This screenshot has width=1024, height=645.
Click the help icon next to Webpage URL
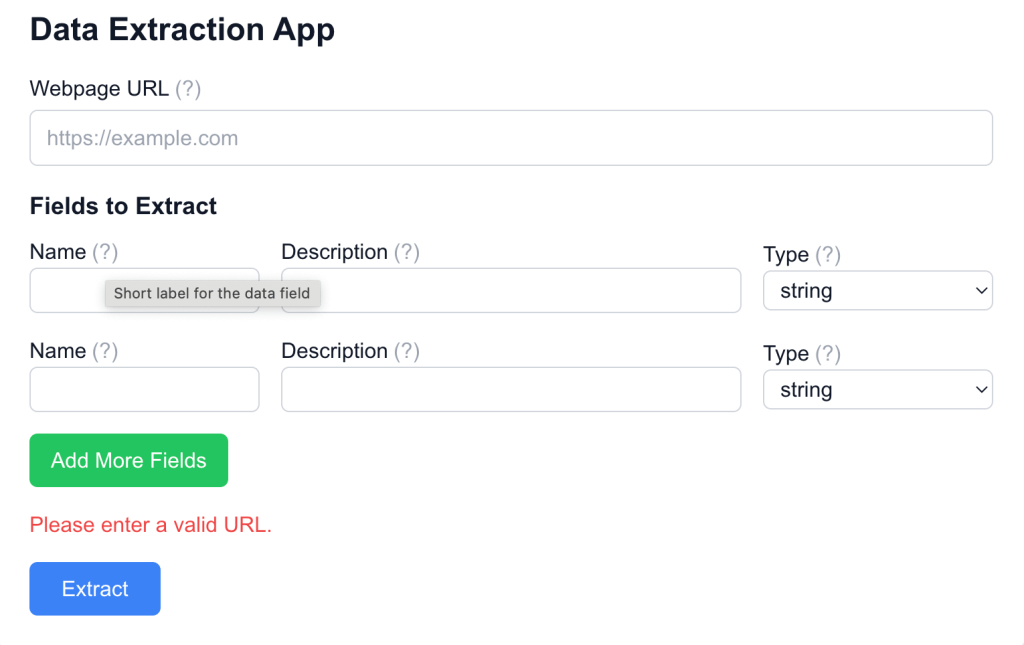(x=188, y=89)
